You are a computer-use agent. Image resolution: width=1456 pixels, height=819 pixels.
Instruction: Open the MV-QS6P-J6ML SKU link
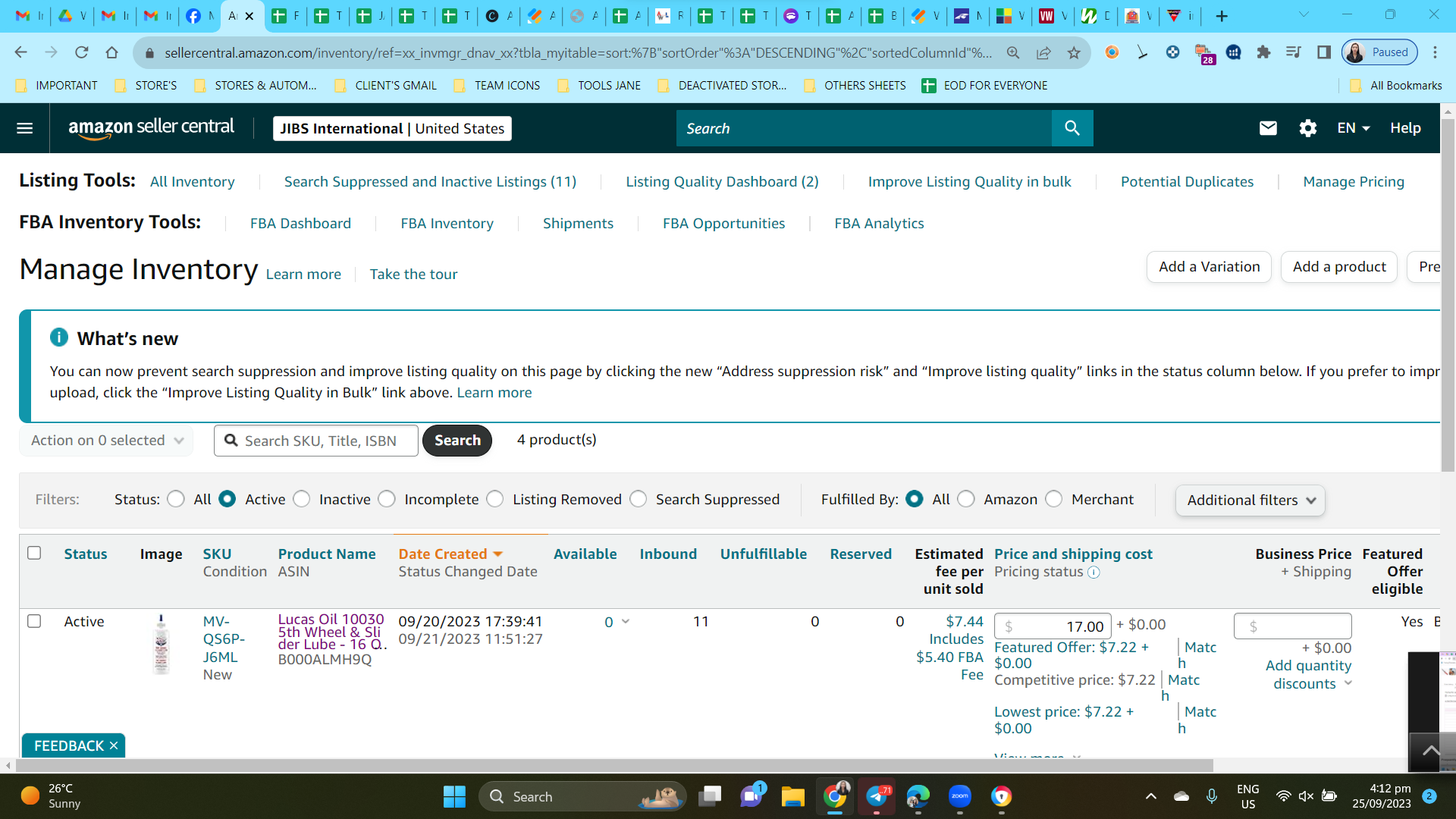224,639
